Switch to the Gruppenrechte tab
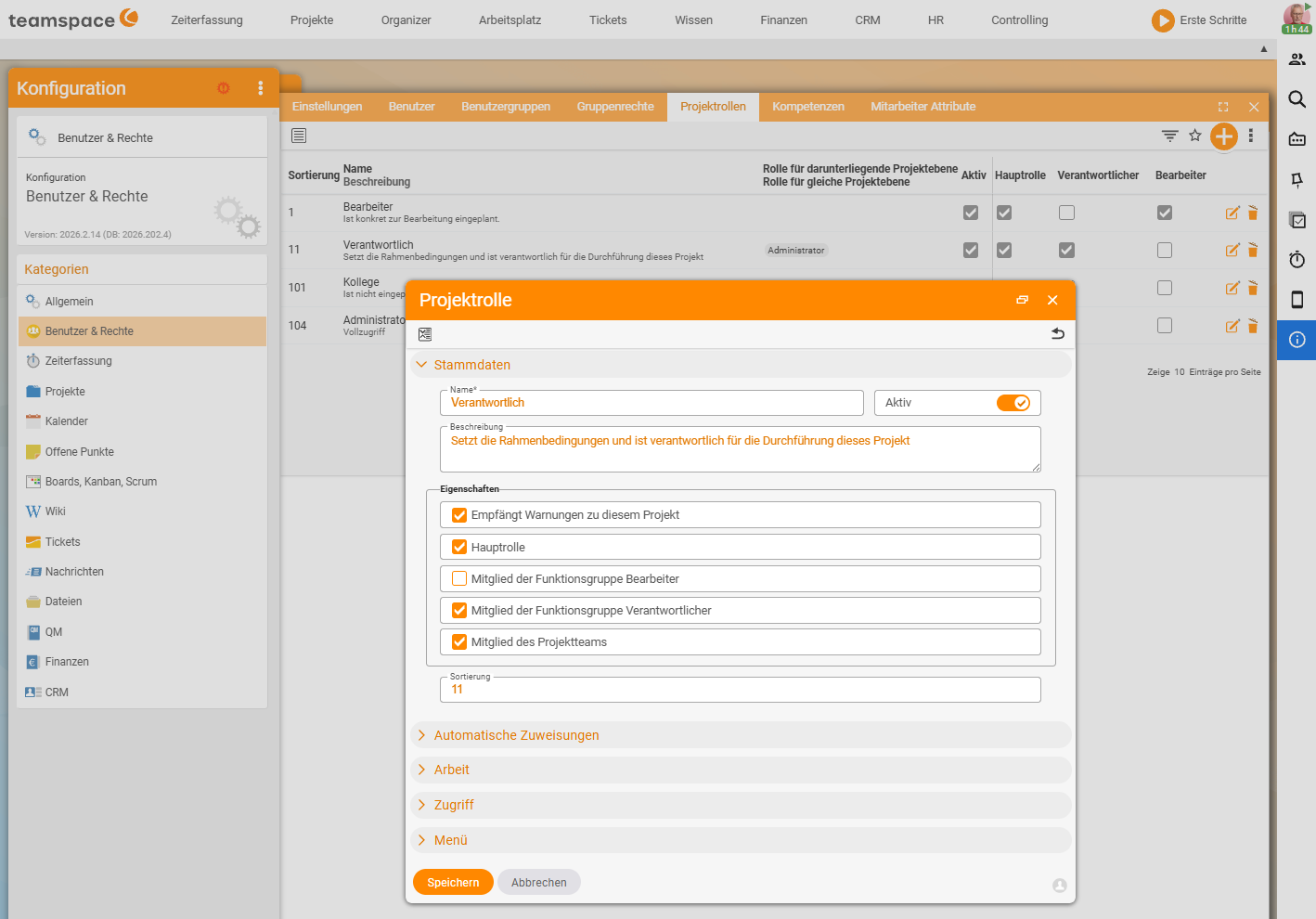The image size is (1316, 919). [x=615, y=107]
